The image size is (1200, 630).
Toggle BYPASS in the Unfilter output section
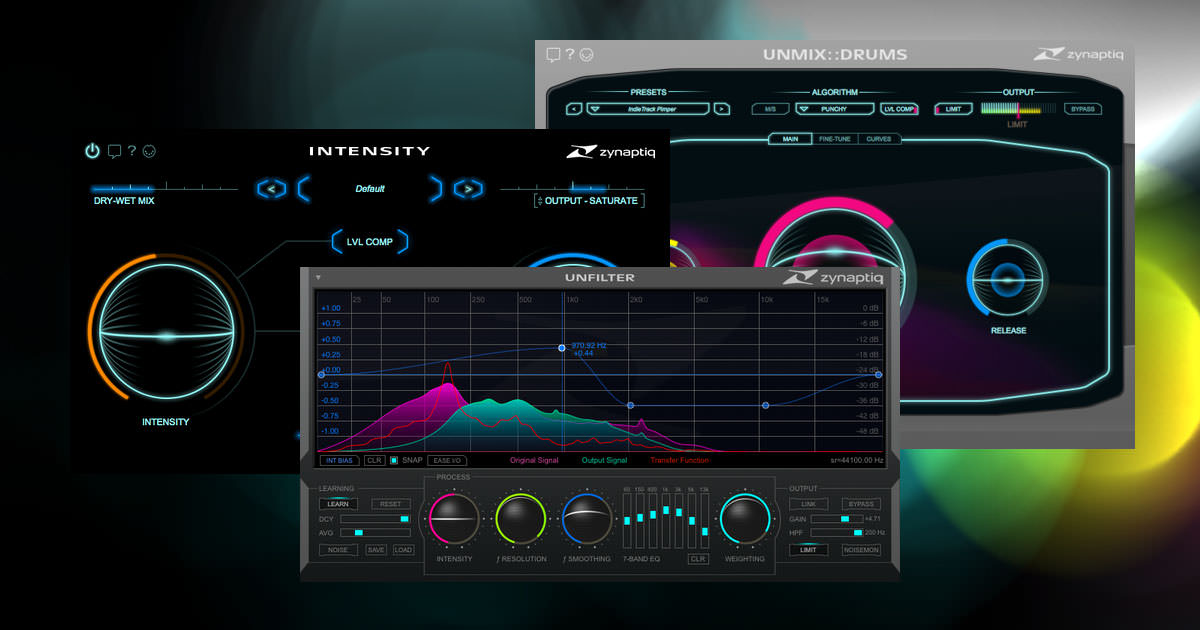pyautogui.click(x=860, y=504)
